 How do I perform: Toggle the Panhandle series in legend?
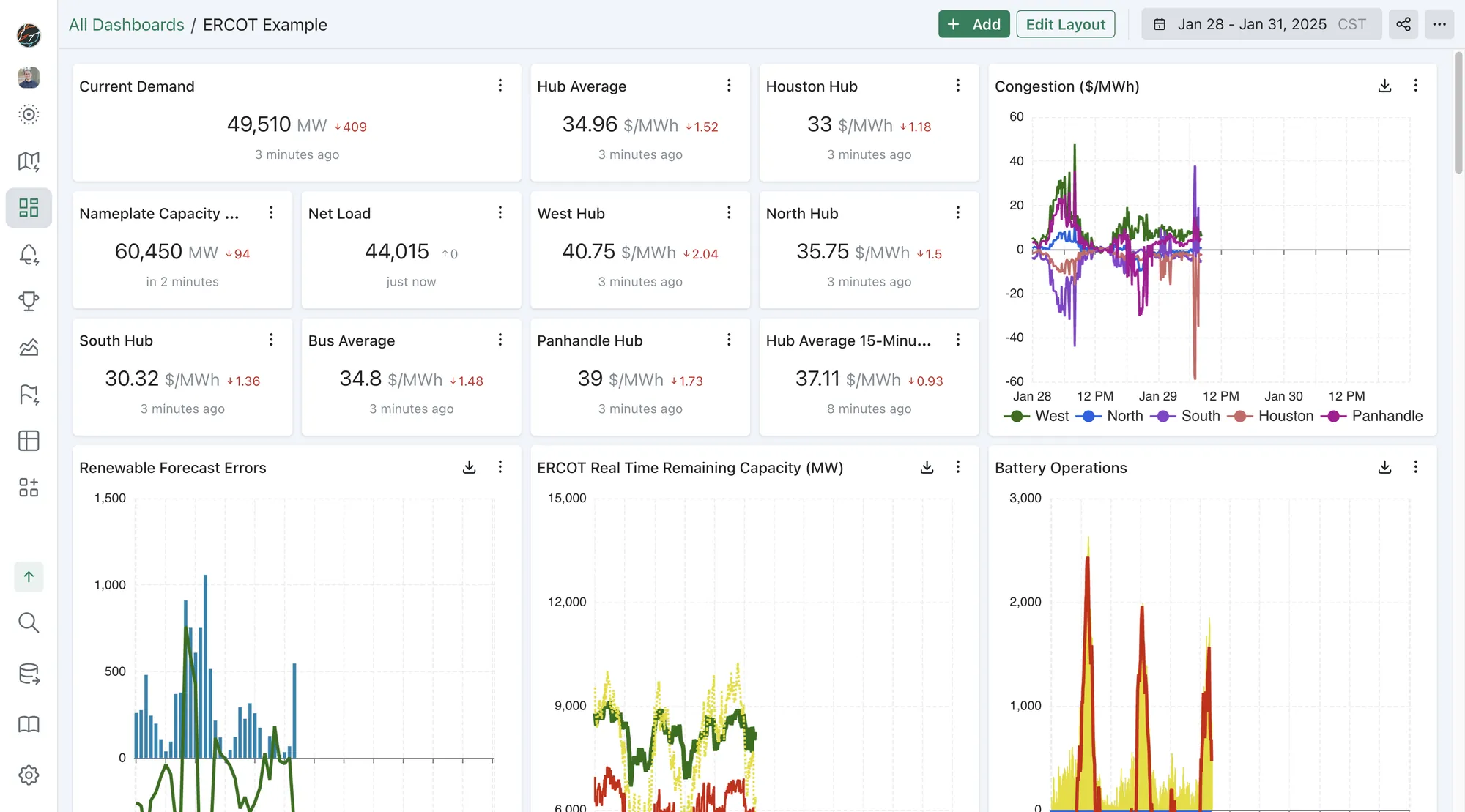click(1386, 416)
